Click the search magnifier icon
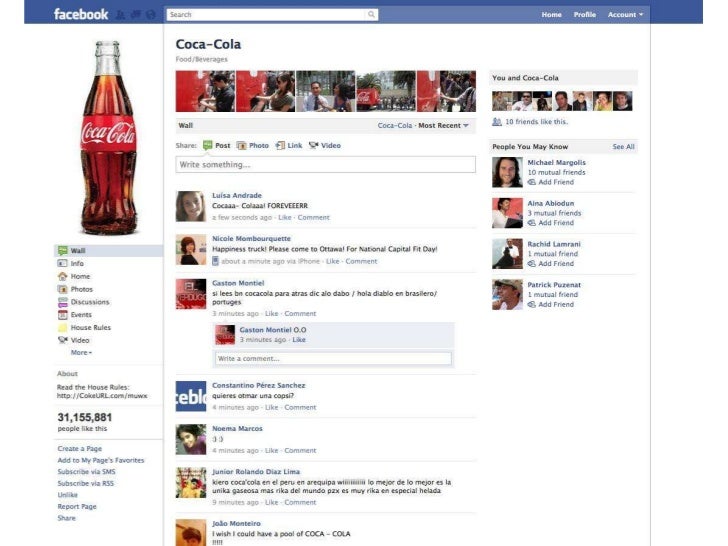728x546 pixels. [371, 14]
